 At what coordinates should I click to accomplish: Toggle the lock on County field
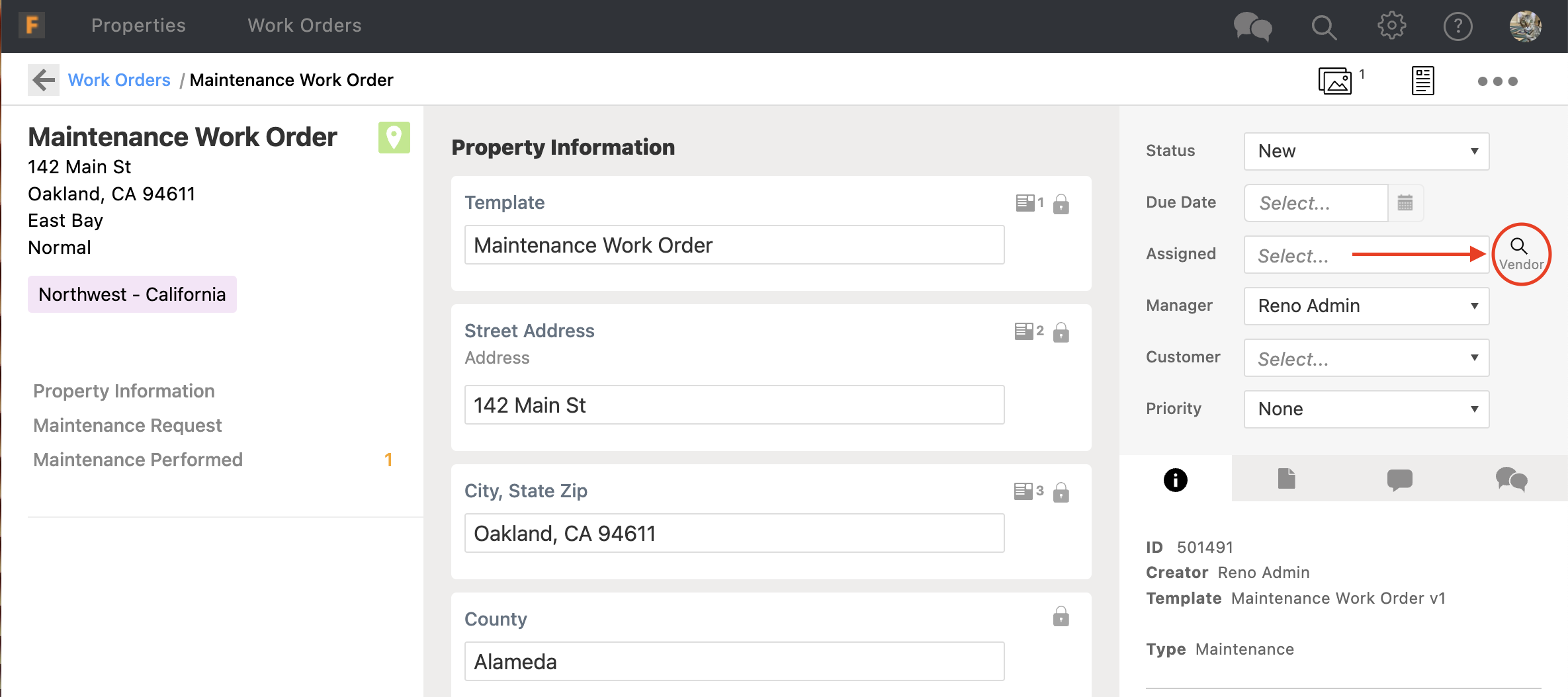coord(1061,617)
